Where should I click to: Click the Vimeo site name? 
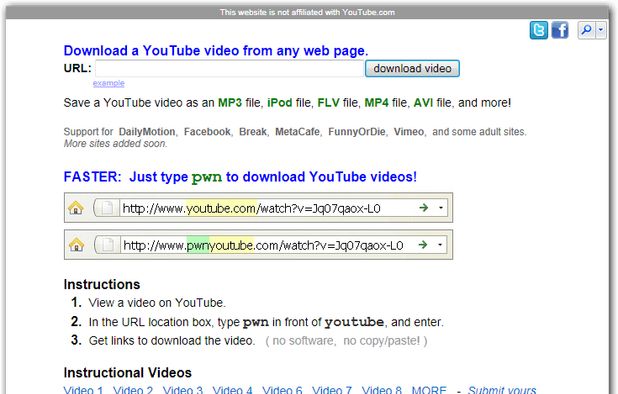pyautogui.click(x=409, y=132)
